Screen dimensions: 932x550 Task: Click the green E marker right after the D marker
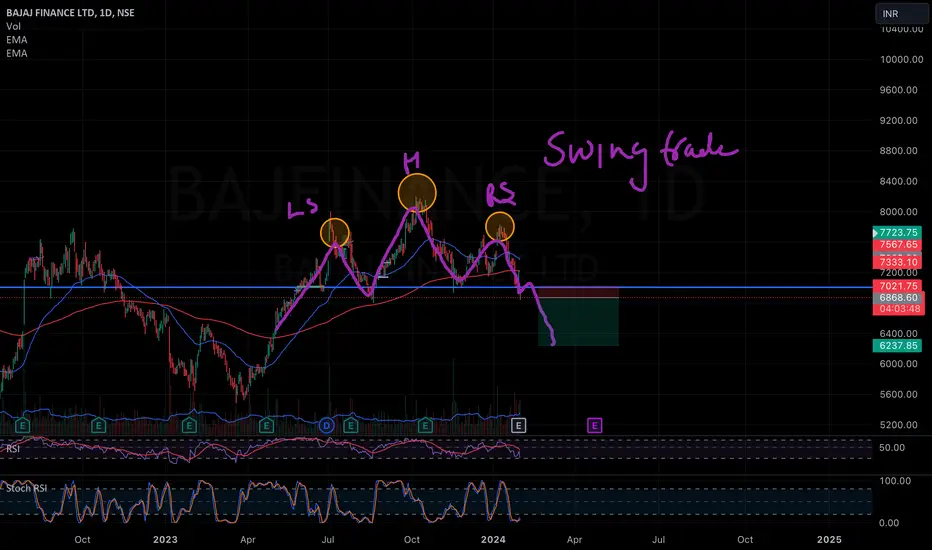(x=351, y=425)
